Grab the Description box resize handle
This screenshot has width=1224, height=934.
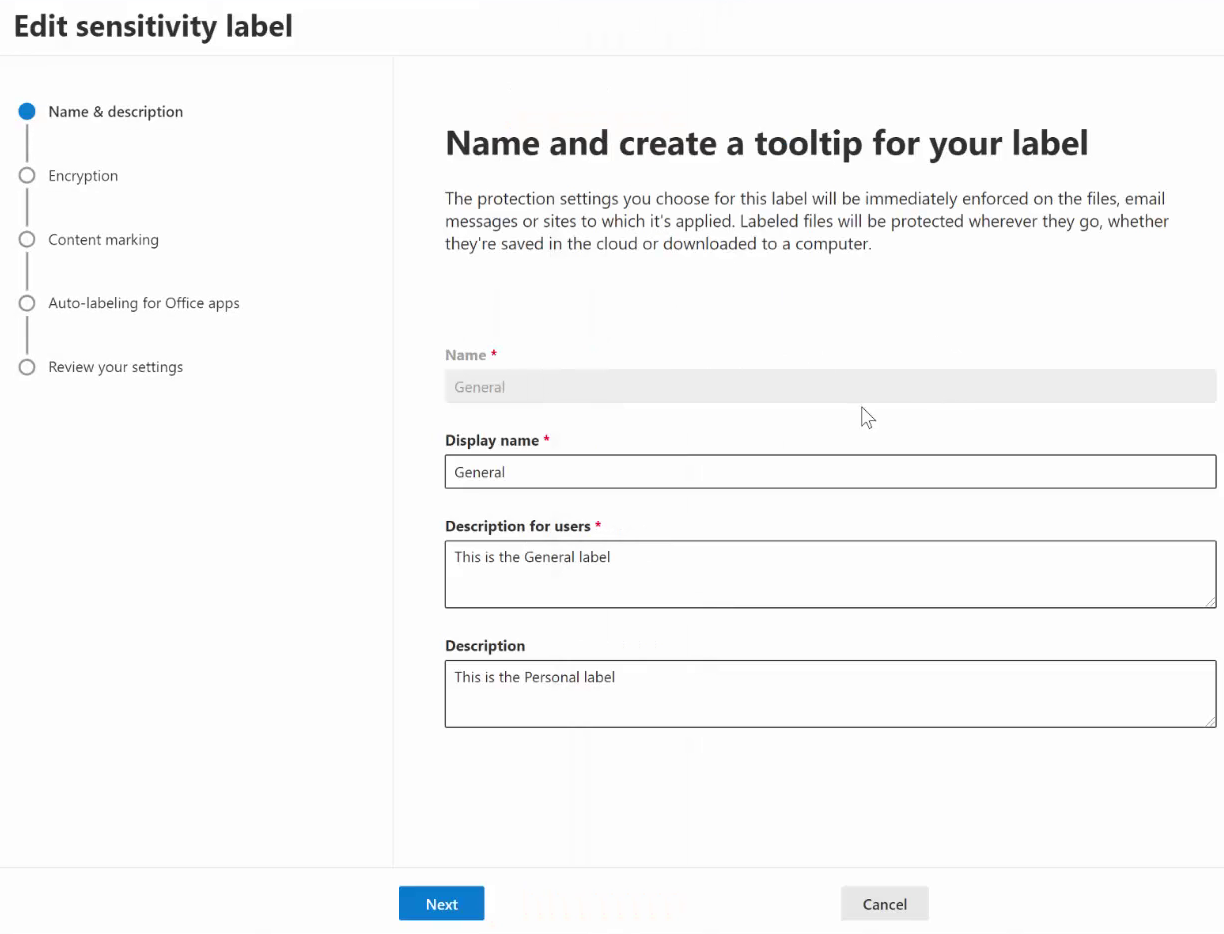pyautogui.click(x=1210, y=721)
